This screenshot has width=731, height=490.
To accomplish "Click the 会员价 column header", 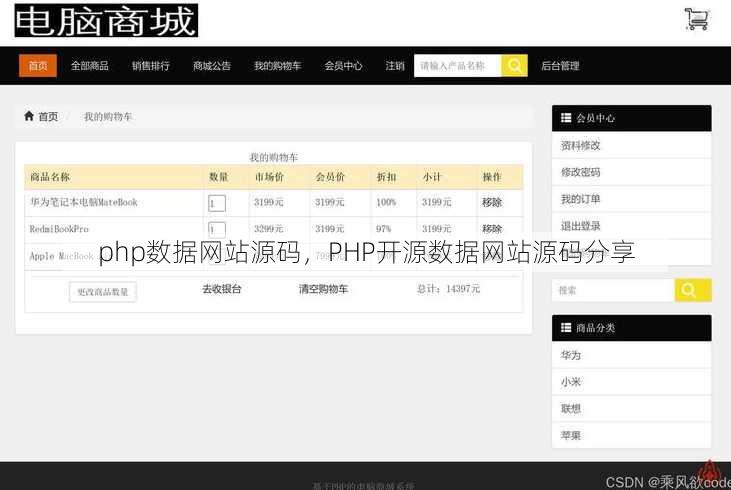I will point(330,177).
